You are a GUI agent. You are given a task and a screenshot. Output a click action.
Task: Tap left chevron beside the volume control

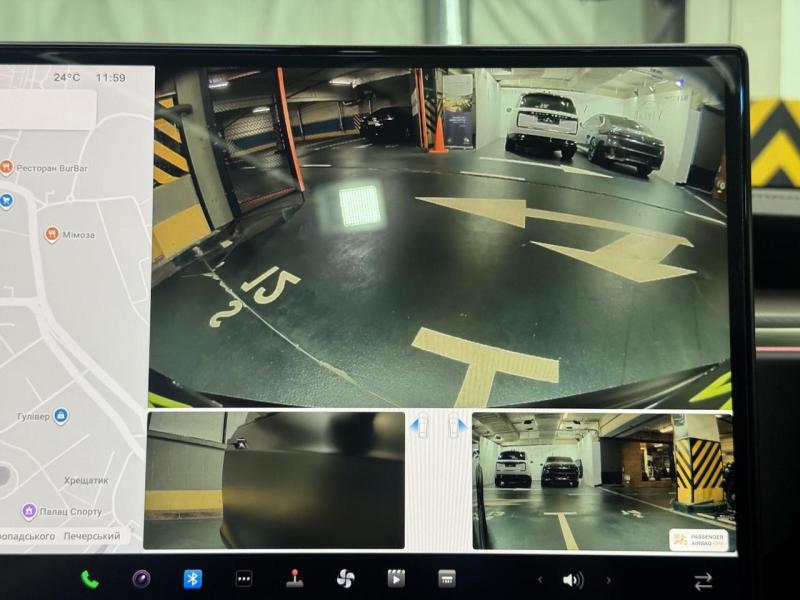point(540,577)
